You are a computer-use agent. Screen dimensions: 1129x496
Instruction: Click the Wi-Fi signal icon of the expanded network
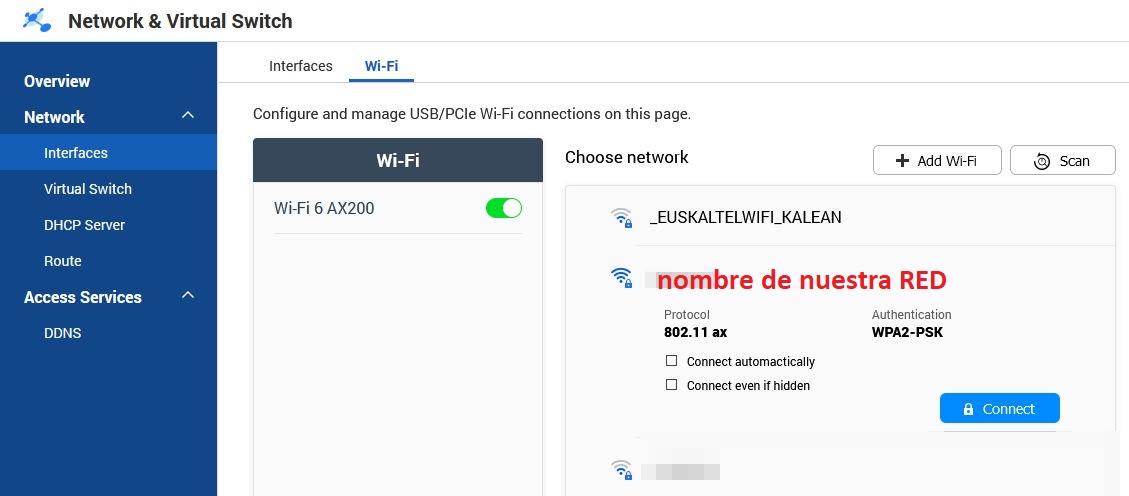(x=621, y=277)
